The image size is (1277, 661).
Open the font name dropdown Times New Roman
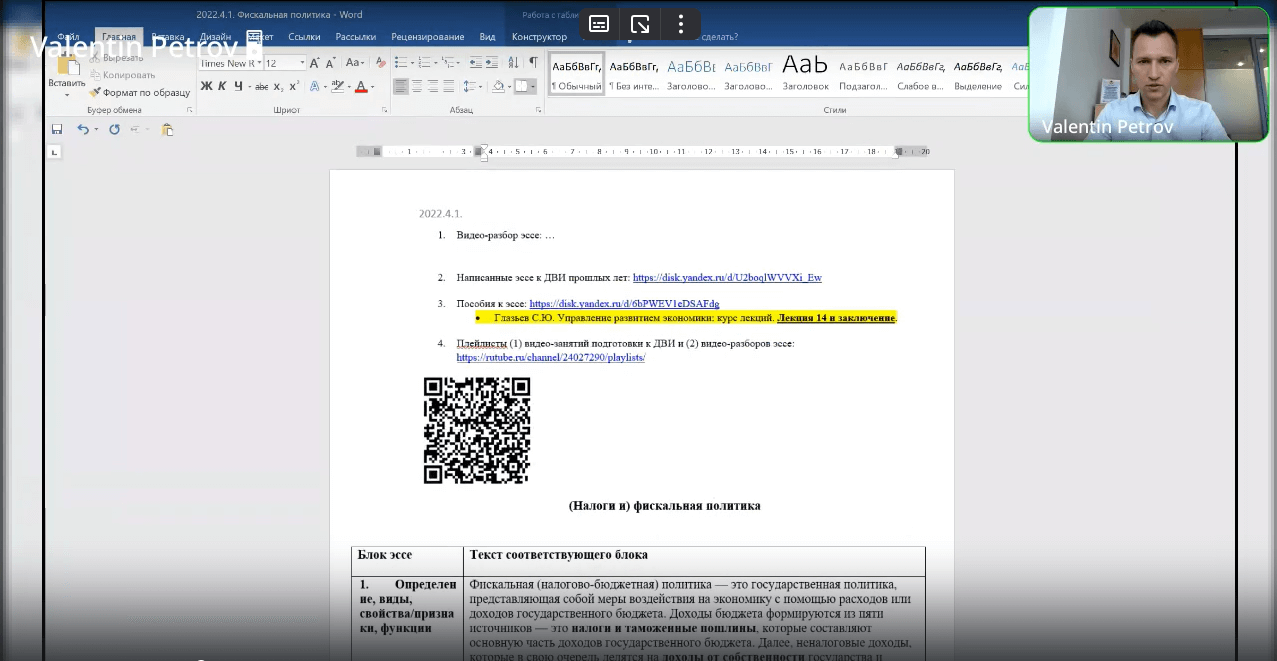pos(258,63)
